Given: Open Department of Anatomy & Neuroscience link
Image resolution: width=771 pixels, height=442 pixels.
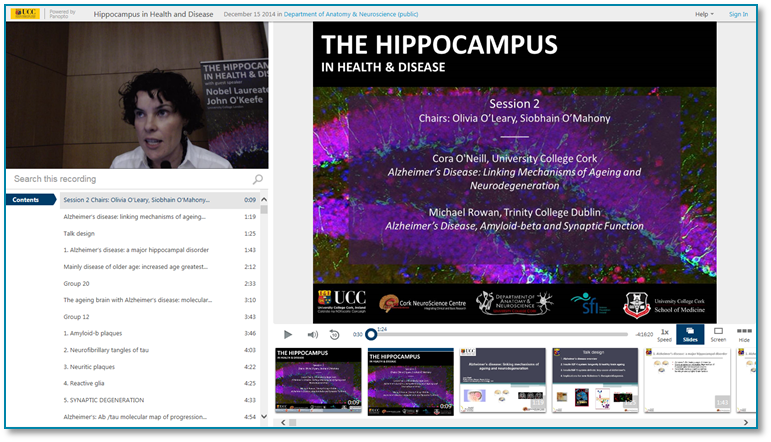Looking at the screenshot, I should (341, 14).
